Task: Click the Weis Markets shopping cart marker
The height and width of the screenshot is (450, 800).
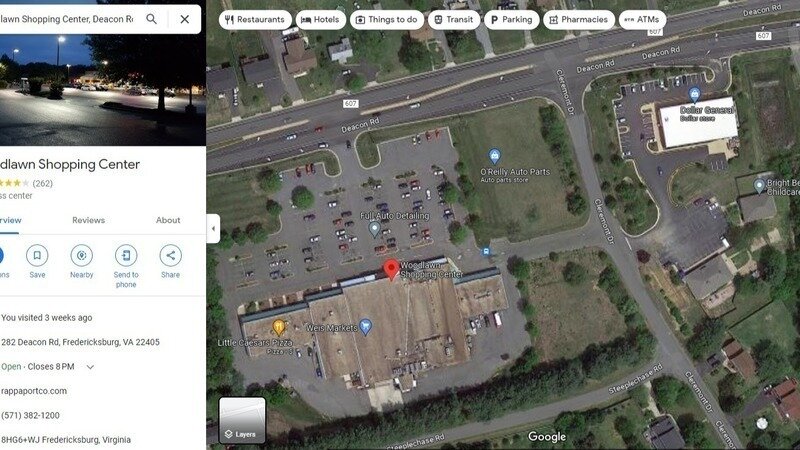Action: (x=365, y=327)
